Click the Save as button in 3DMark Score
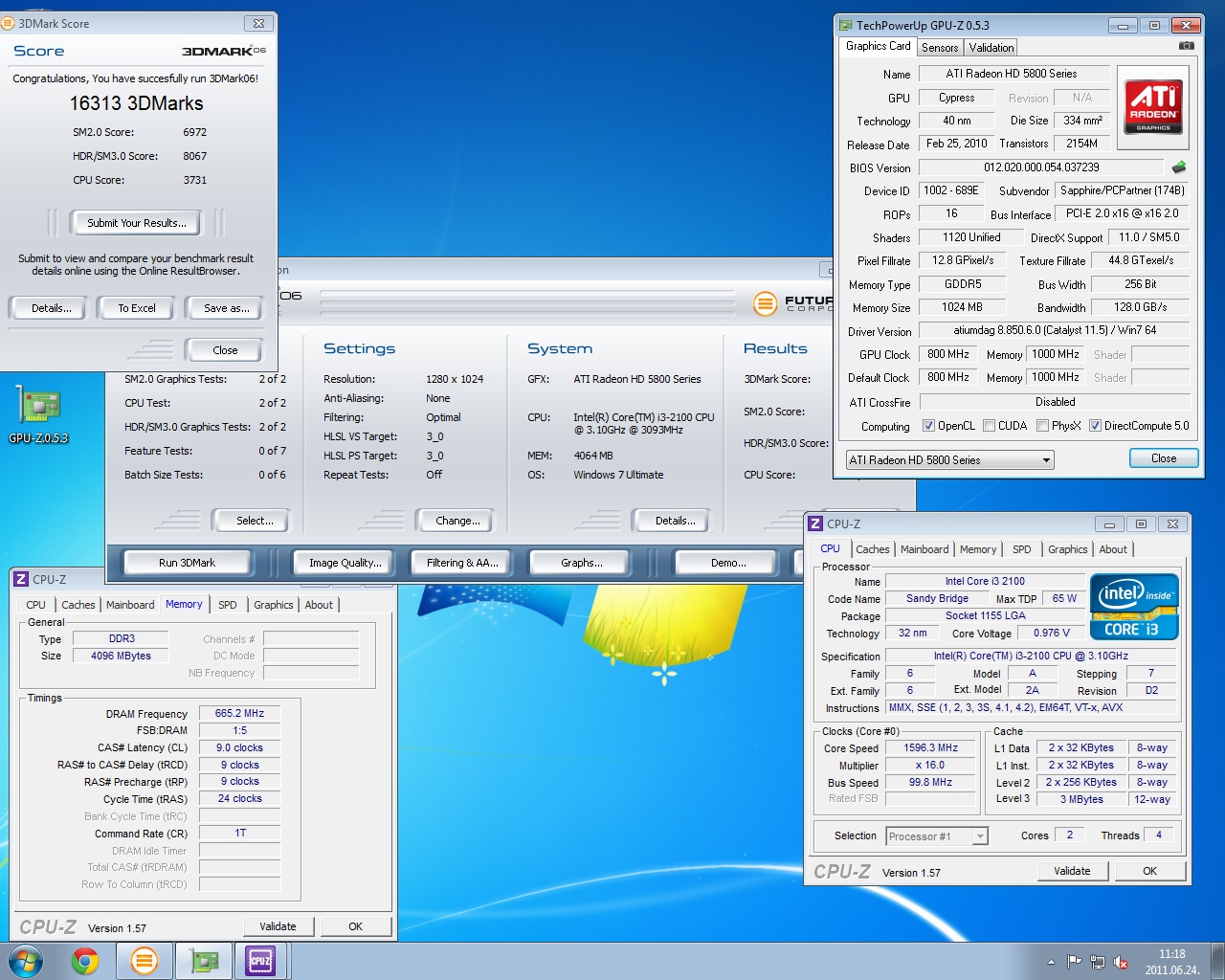This screenshot has height=980, width=1225. coord(227,308)
